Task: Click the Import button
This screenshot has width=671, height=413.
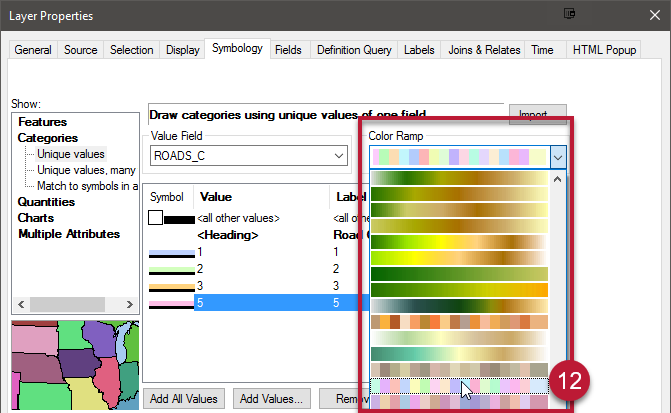Action: [x=537, y=114]
